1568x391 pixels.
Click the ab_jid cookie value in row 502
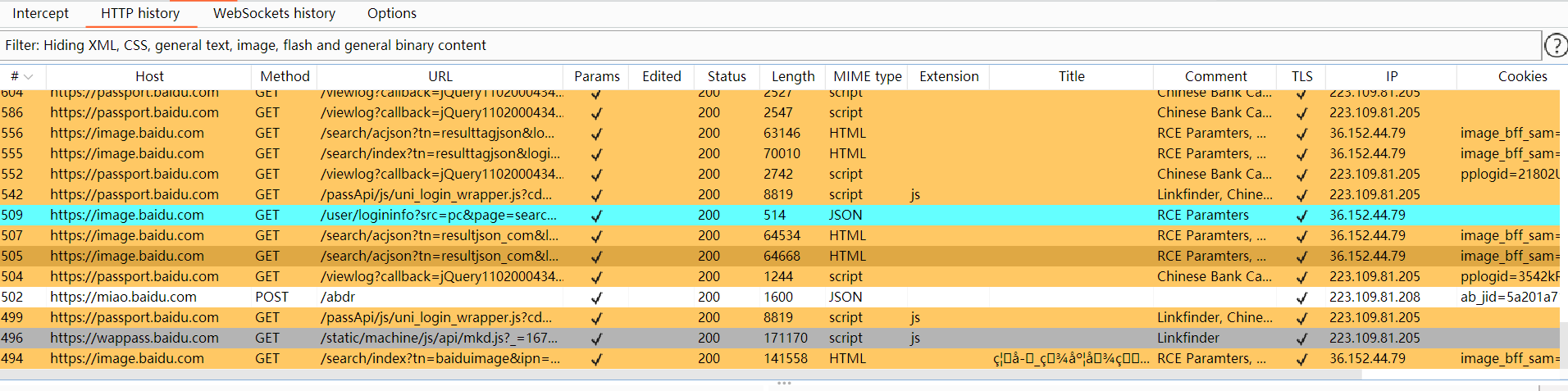coord(1509,297)
